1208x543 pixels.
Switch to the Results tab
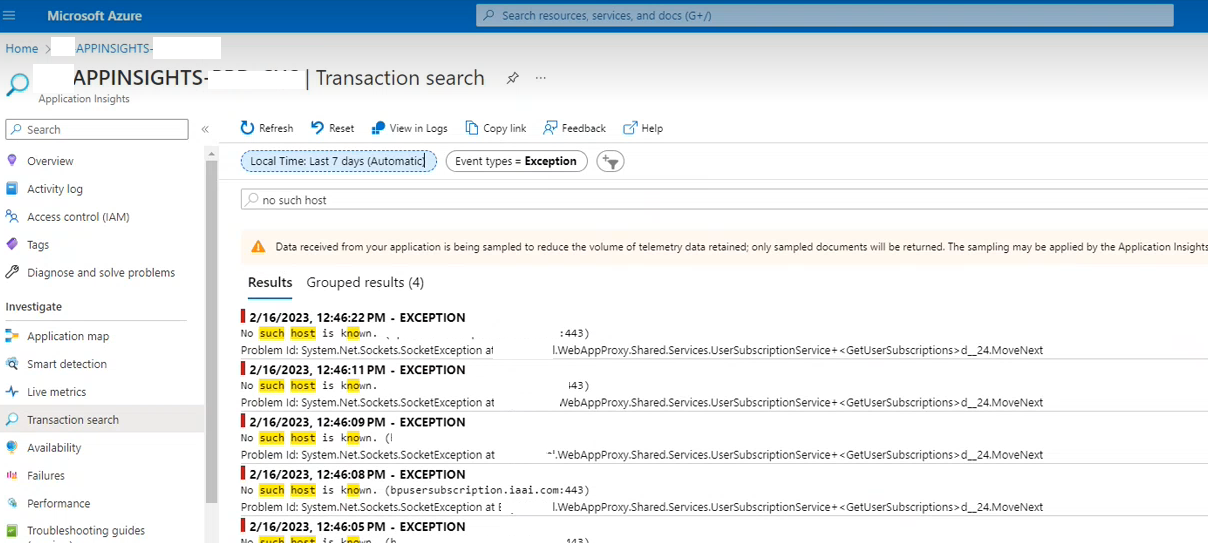(x=270, y=283)
